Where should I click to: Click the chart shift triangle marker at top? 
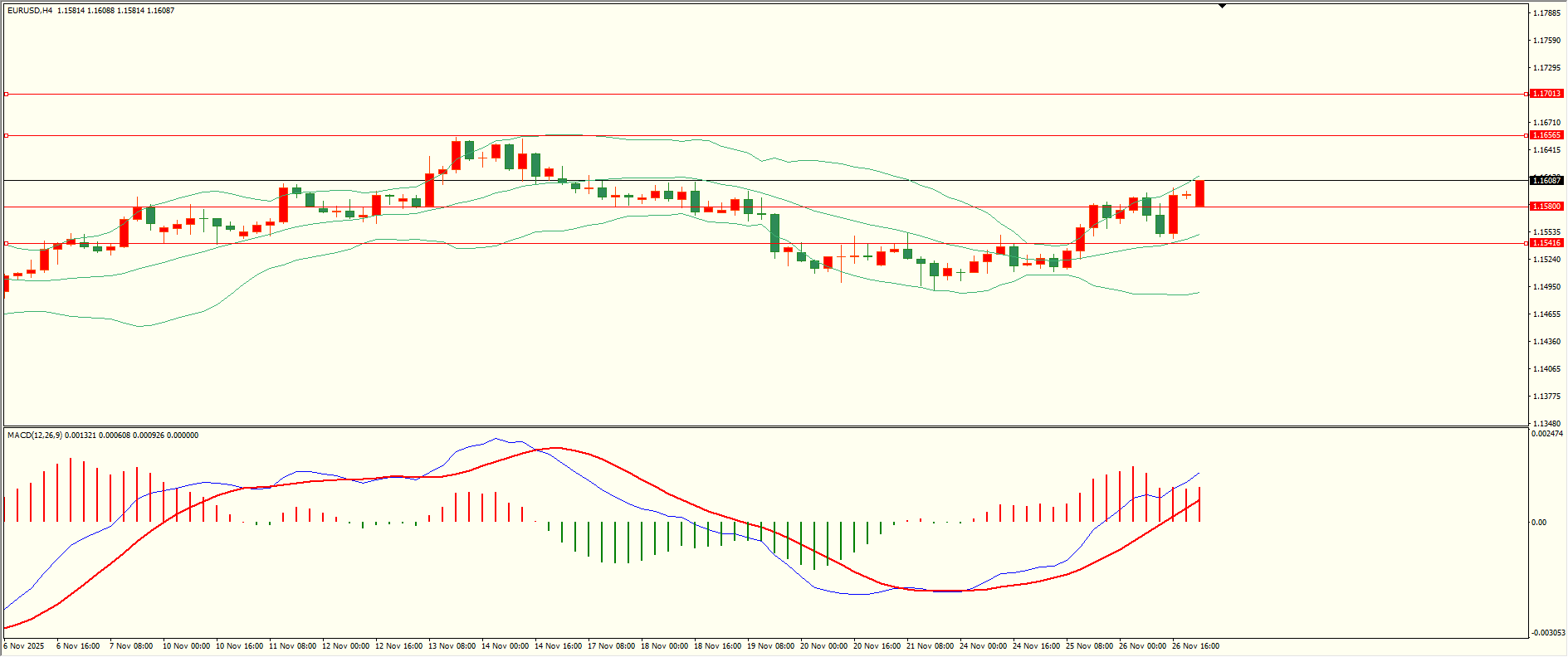1222,6
